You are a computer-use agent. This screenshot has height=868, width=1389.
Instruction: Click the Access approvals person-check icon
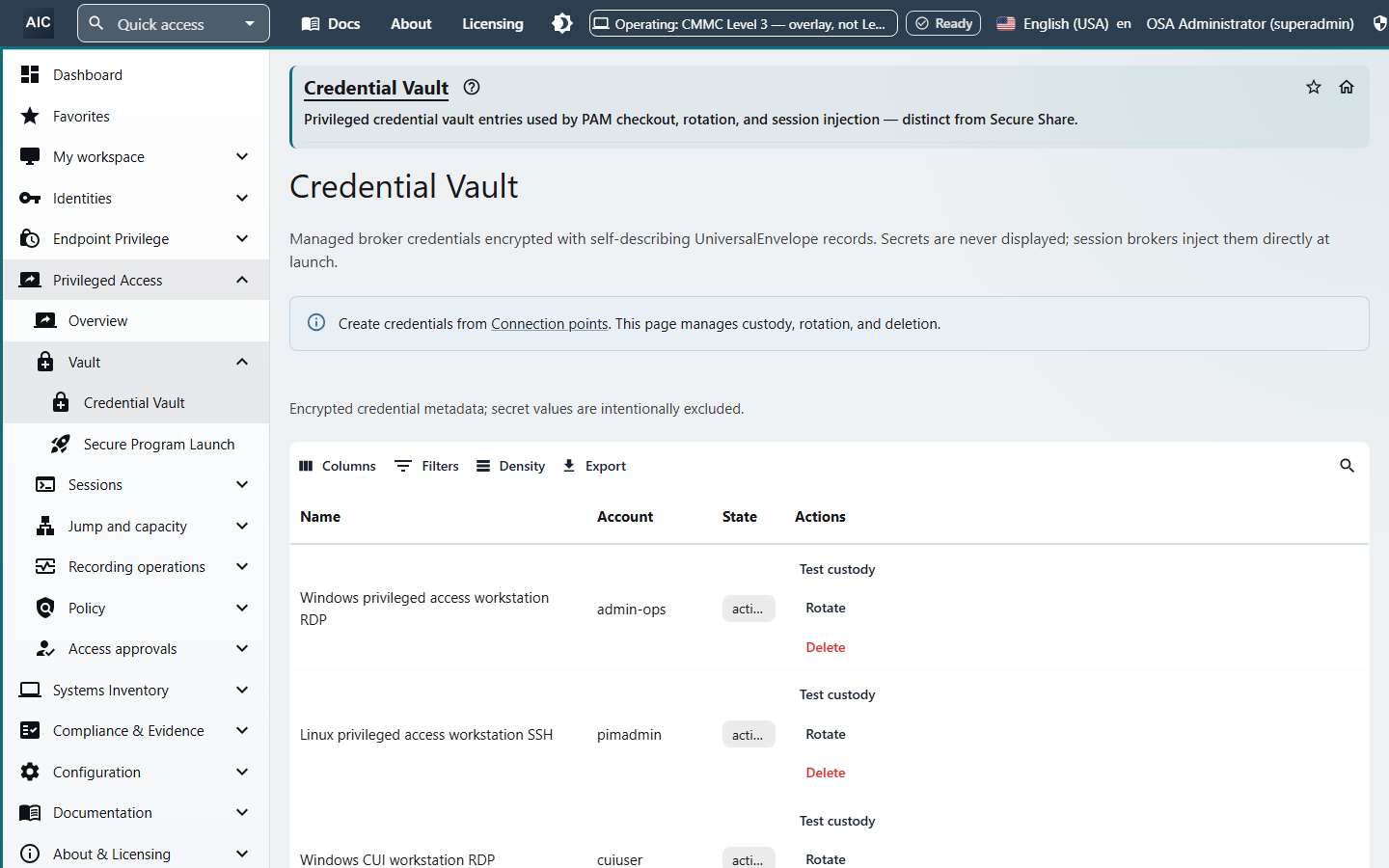point(45,649)
